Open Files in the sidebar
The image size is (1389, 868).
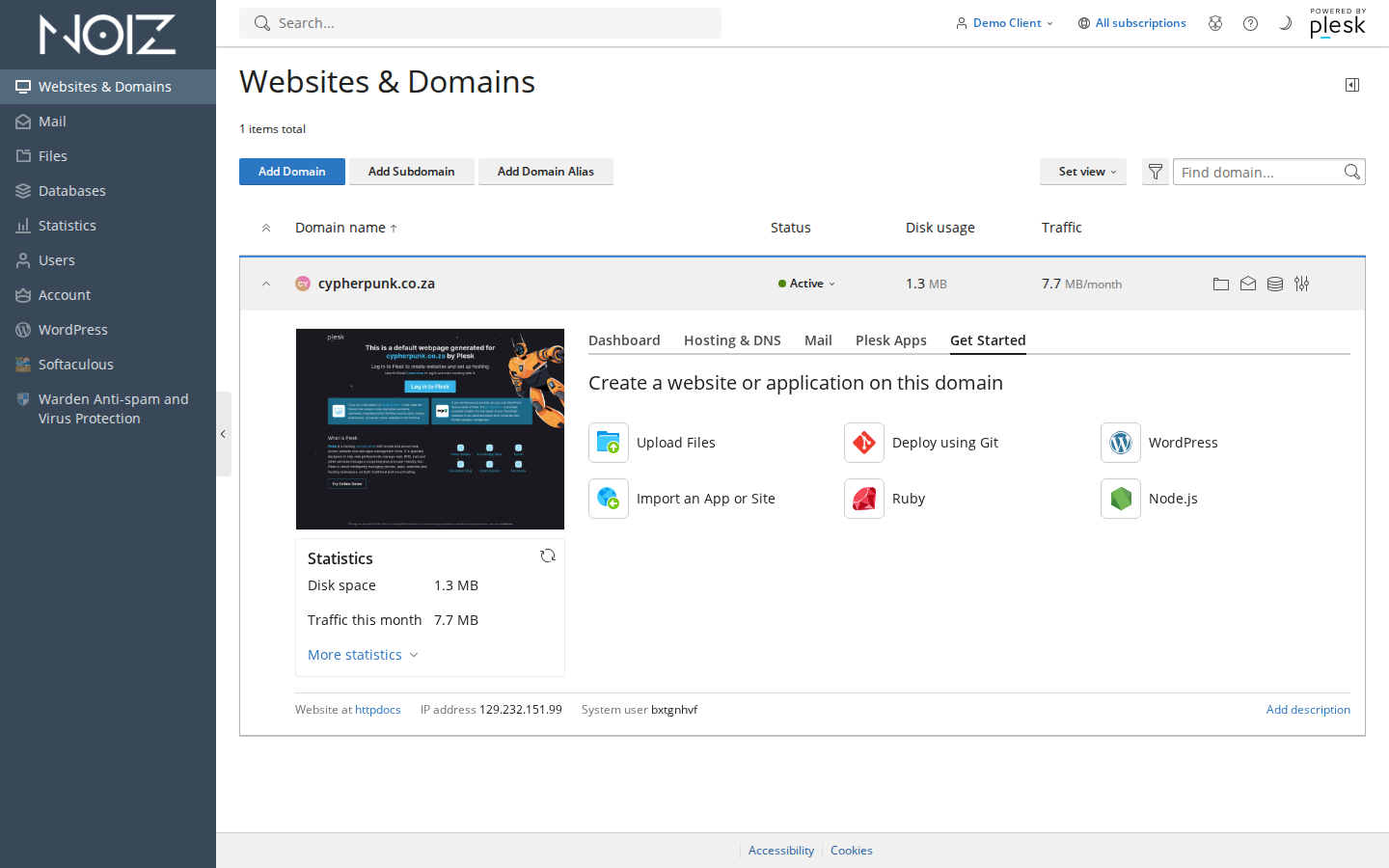[x=108, y=156]
